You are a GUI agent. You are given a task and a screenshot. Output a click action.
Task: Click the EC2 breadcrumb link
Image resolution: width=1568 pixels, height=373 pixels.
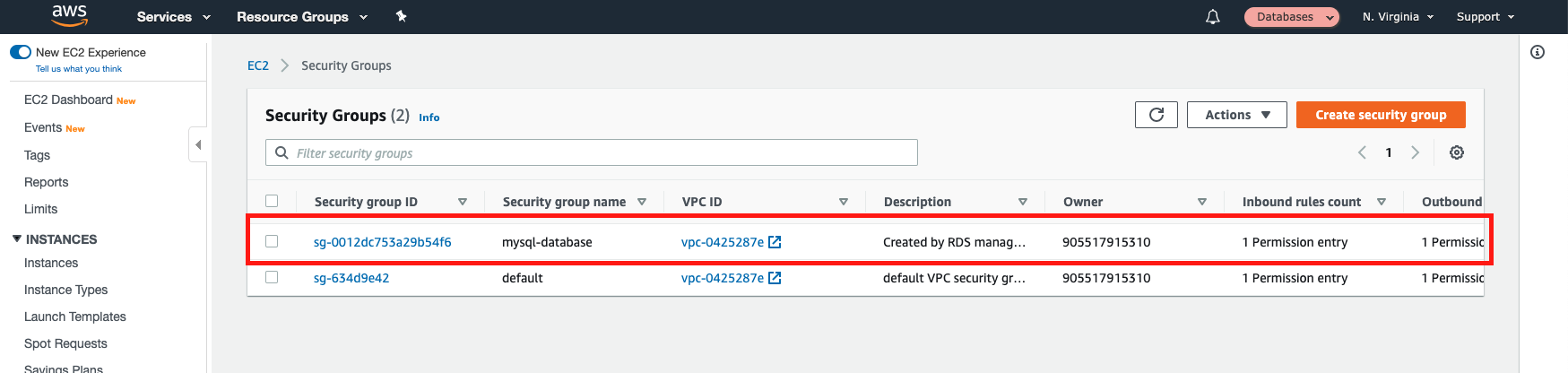tap(258, 65)
